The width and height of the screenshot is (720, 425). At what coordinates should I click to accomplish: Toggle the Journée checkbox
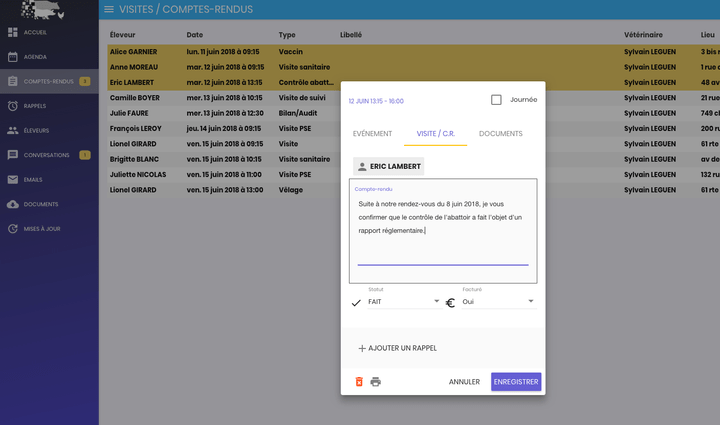496,99
